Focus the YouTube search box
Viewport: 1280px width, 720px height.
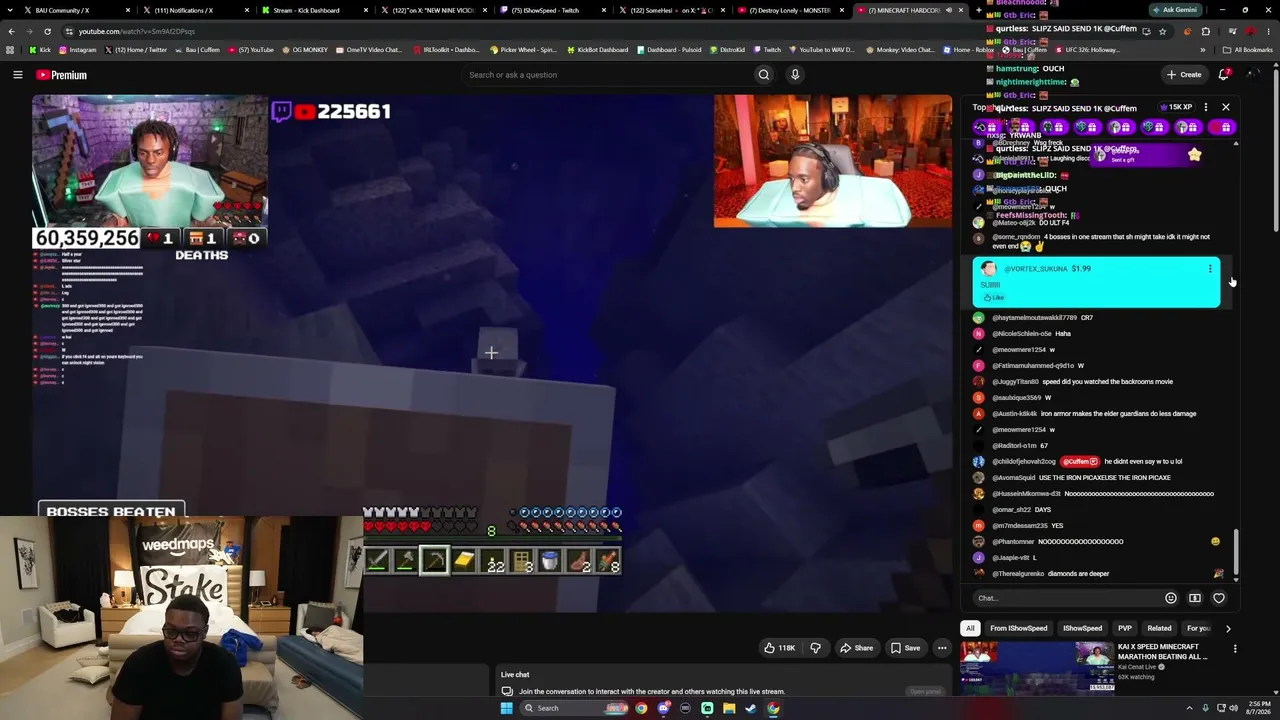[x=609, y=75]
